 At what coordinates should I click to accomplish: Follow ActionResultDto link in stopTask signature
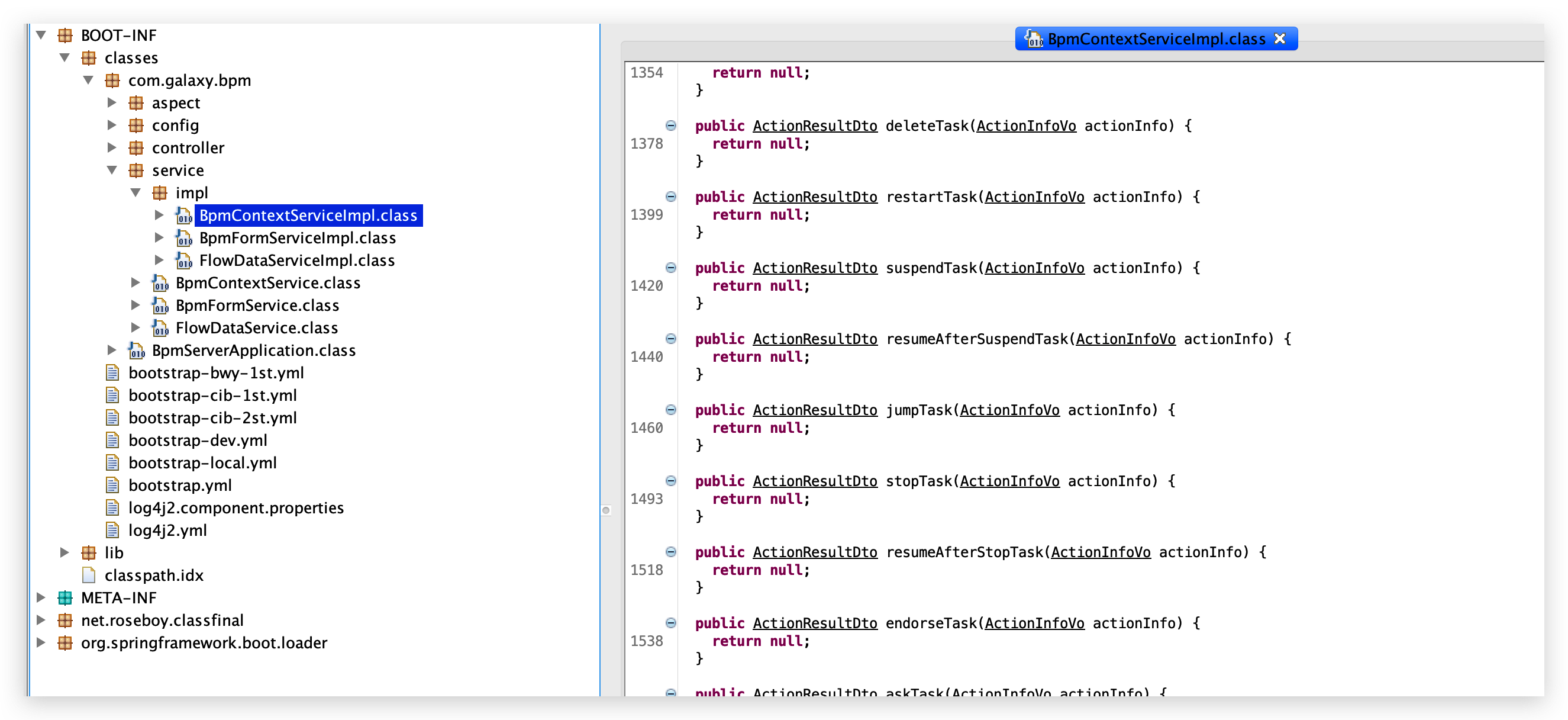click(815, 481)
